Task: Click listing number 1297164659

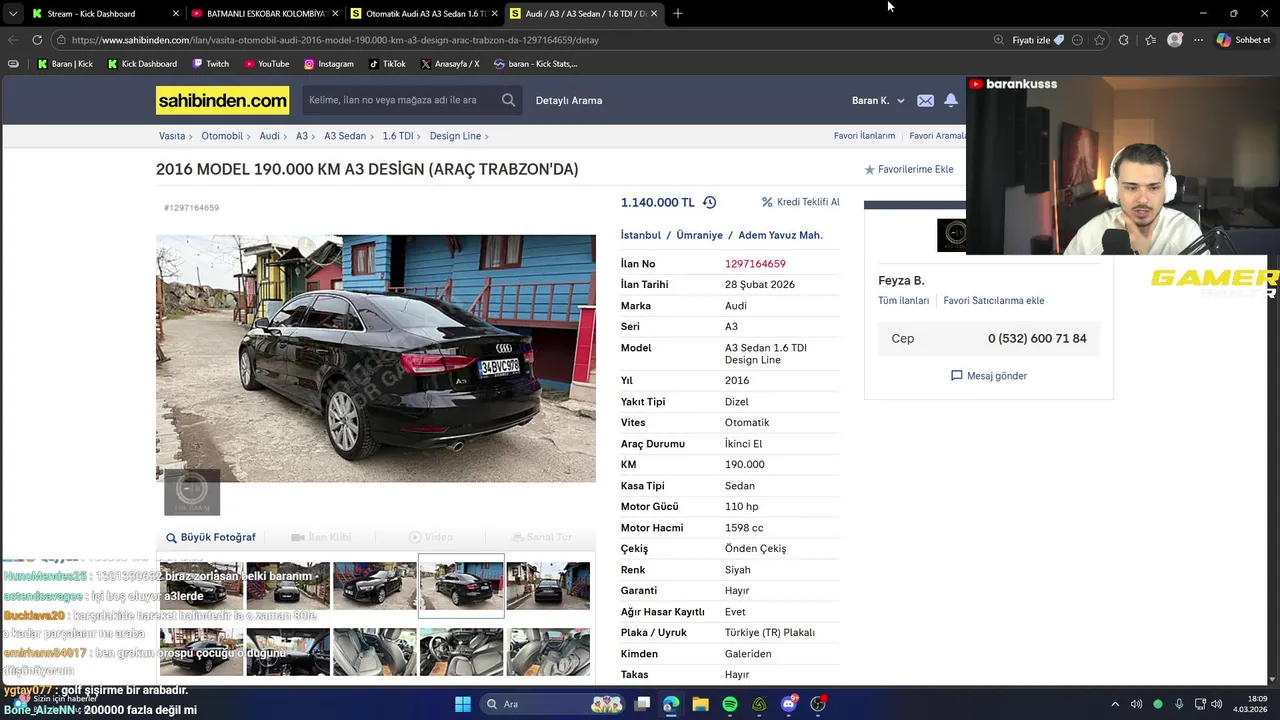Action: point(755,264)
